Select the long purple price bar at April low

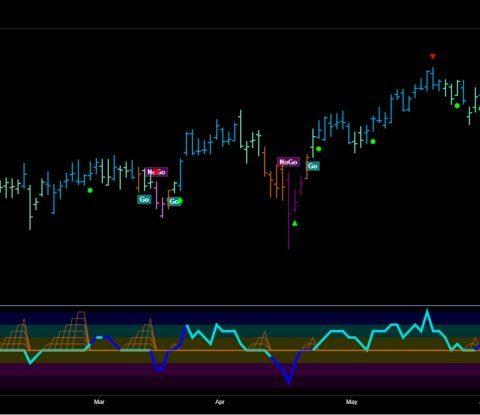click(289, 211)
